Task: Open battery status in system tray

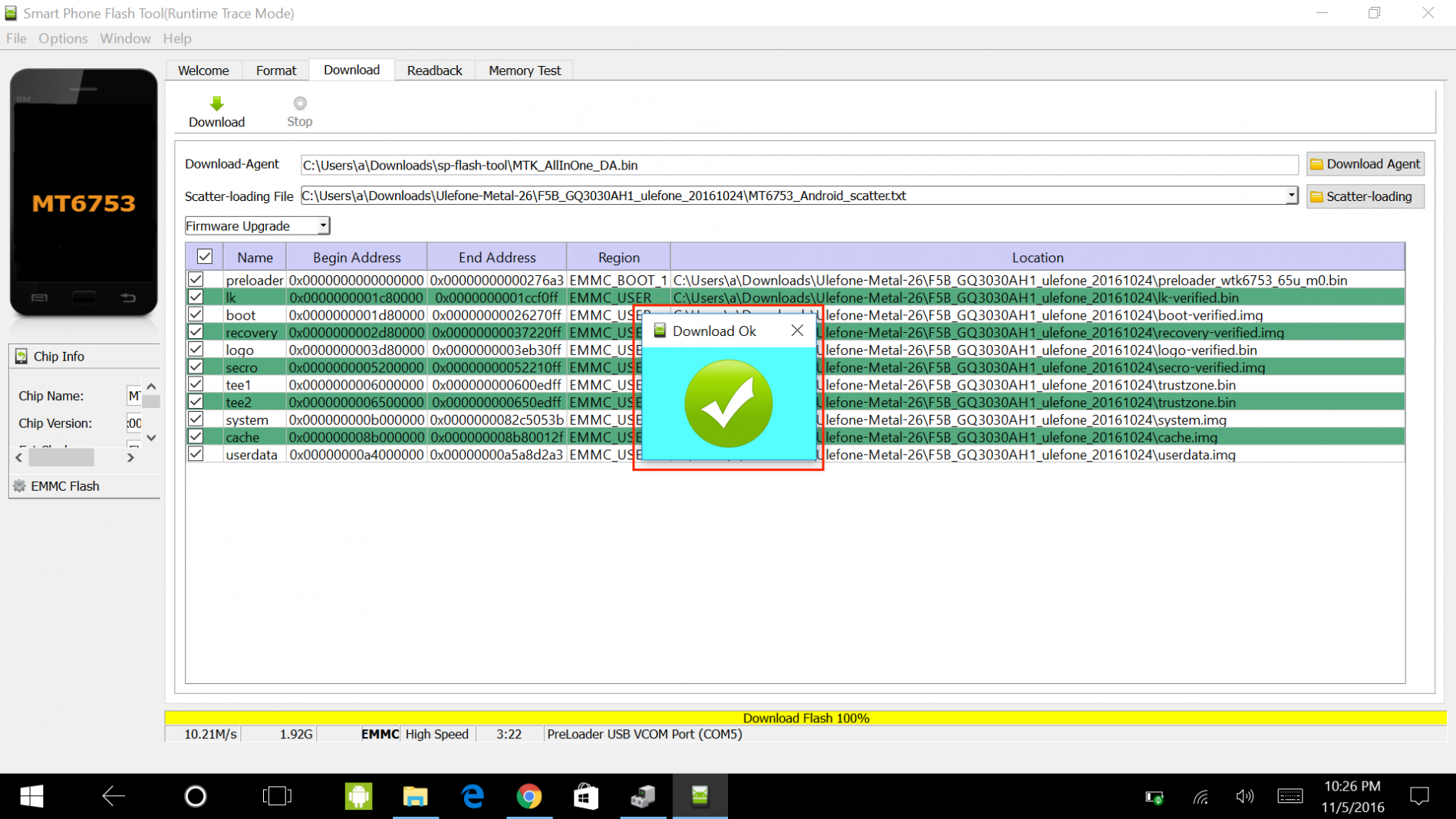Action: click(x=1154, y=798)
